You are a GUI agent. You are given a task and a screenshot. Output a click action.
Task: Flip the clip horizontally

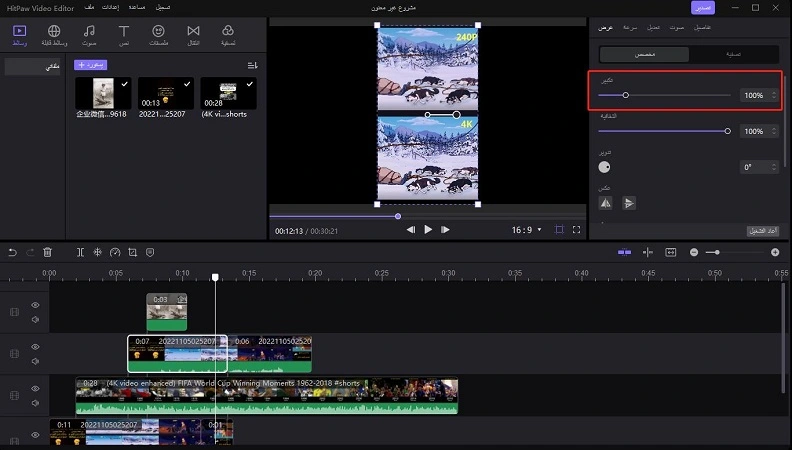(x=606, y=203)
